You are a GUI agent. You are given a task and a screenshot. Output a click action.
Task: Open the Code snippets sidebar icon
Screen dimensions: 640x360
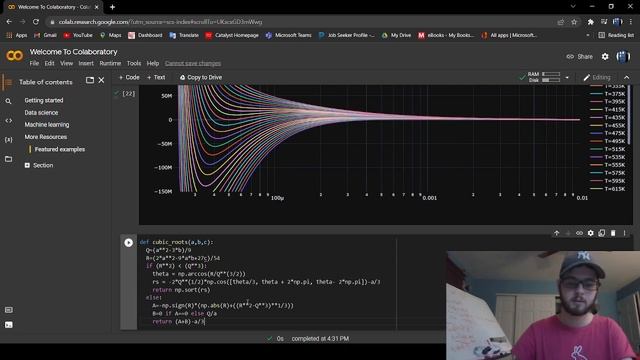[x=8, y=120]
